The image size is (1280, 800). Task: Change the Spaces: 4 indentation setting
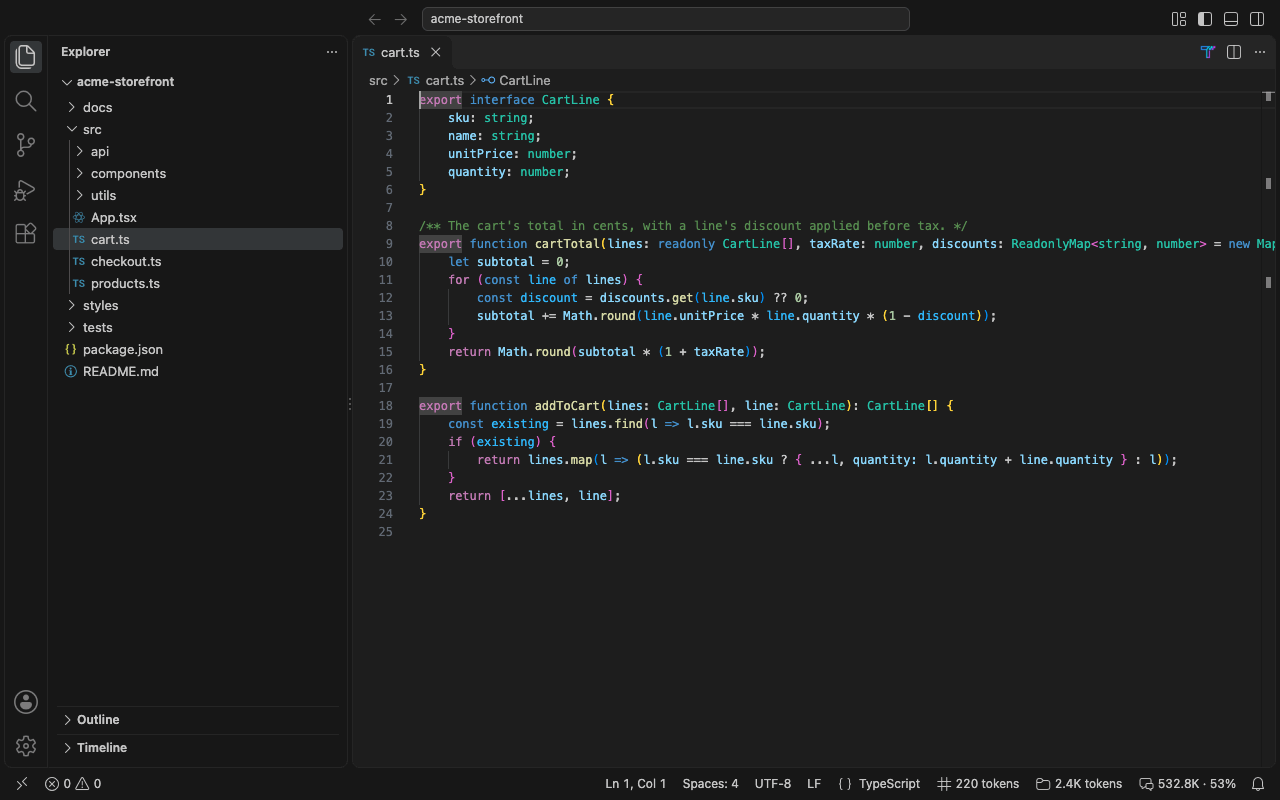[x=710, y=784]
